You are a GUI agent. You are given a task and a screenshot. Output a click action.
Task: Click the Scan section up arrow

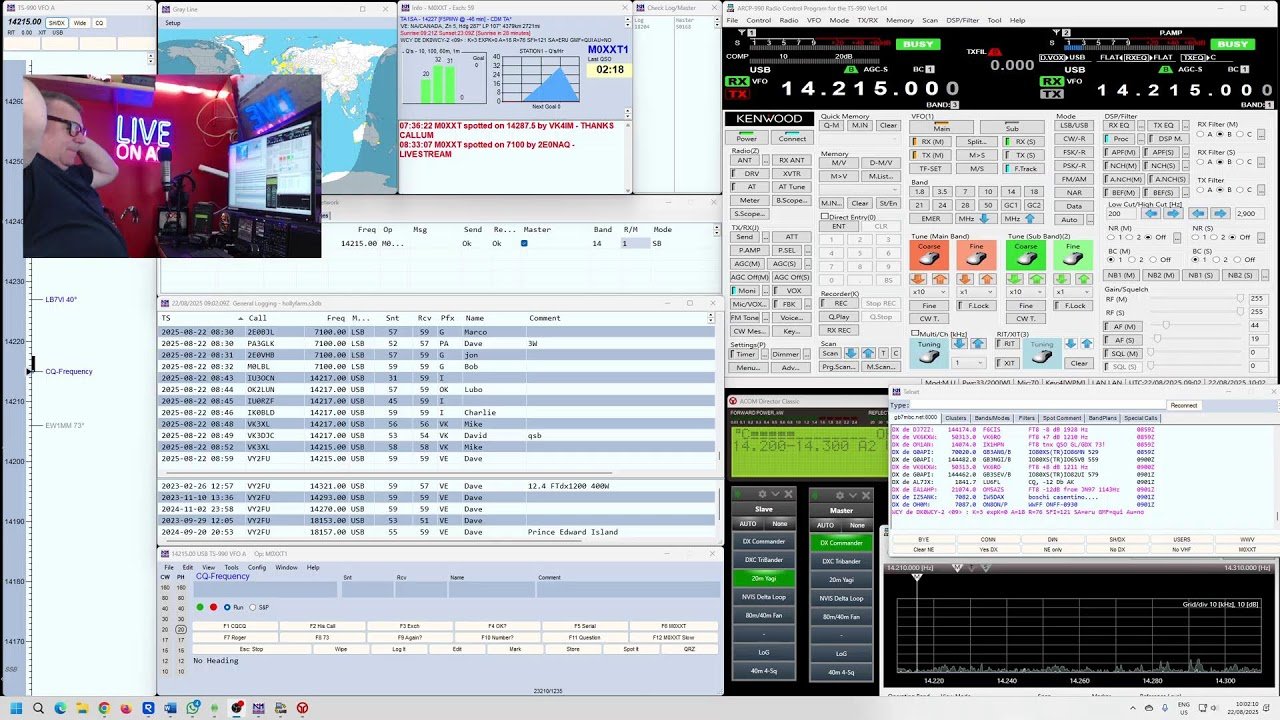pyautogui.click(x=867, y=353)
